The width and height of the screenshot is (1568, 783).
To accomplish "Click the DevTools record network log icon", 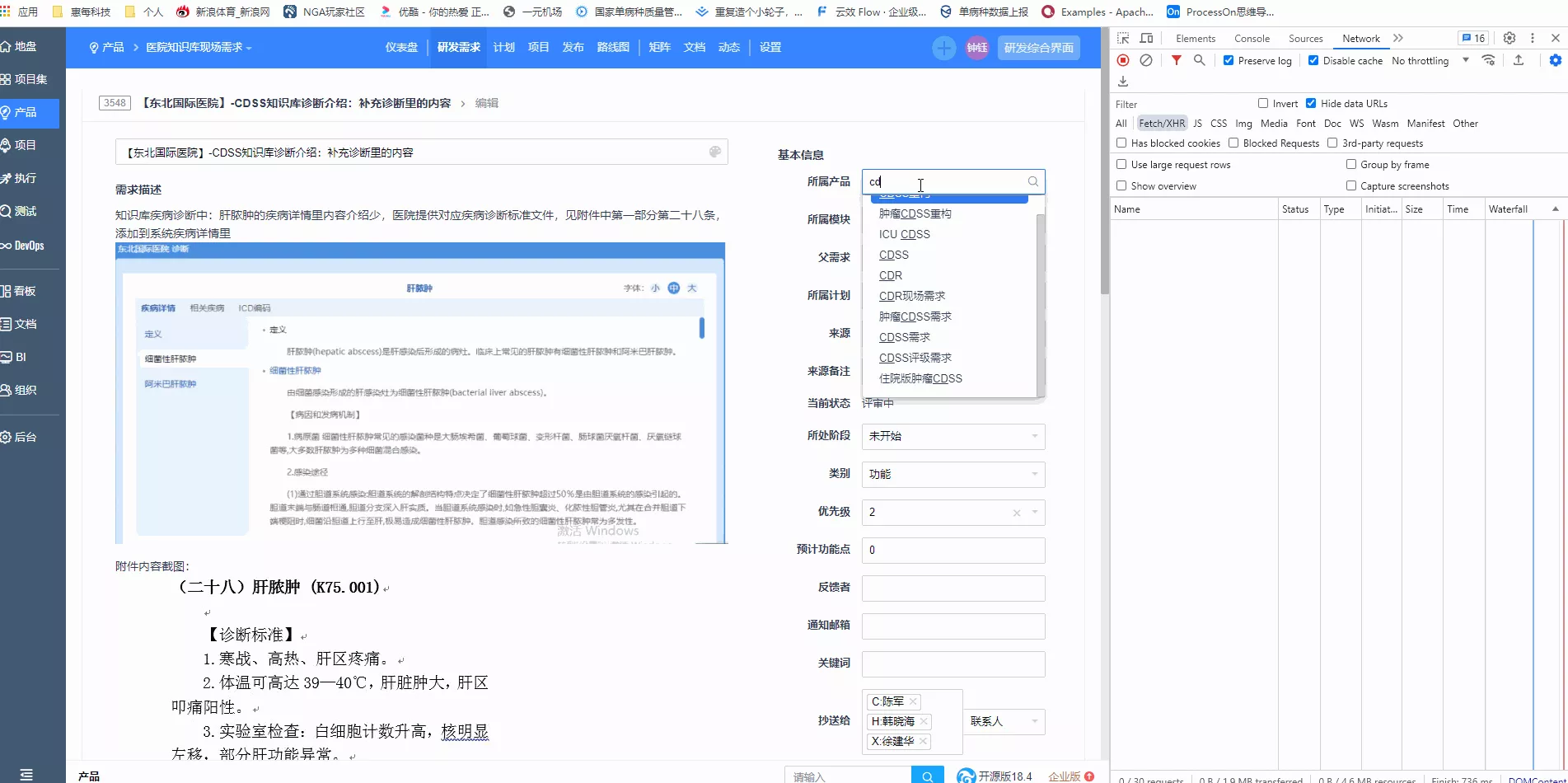I will (x=1123, y=60).
